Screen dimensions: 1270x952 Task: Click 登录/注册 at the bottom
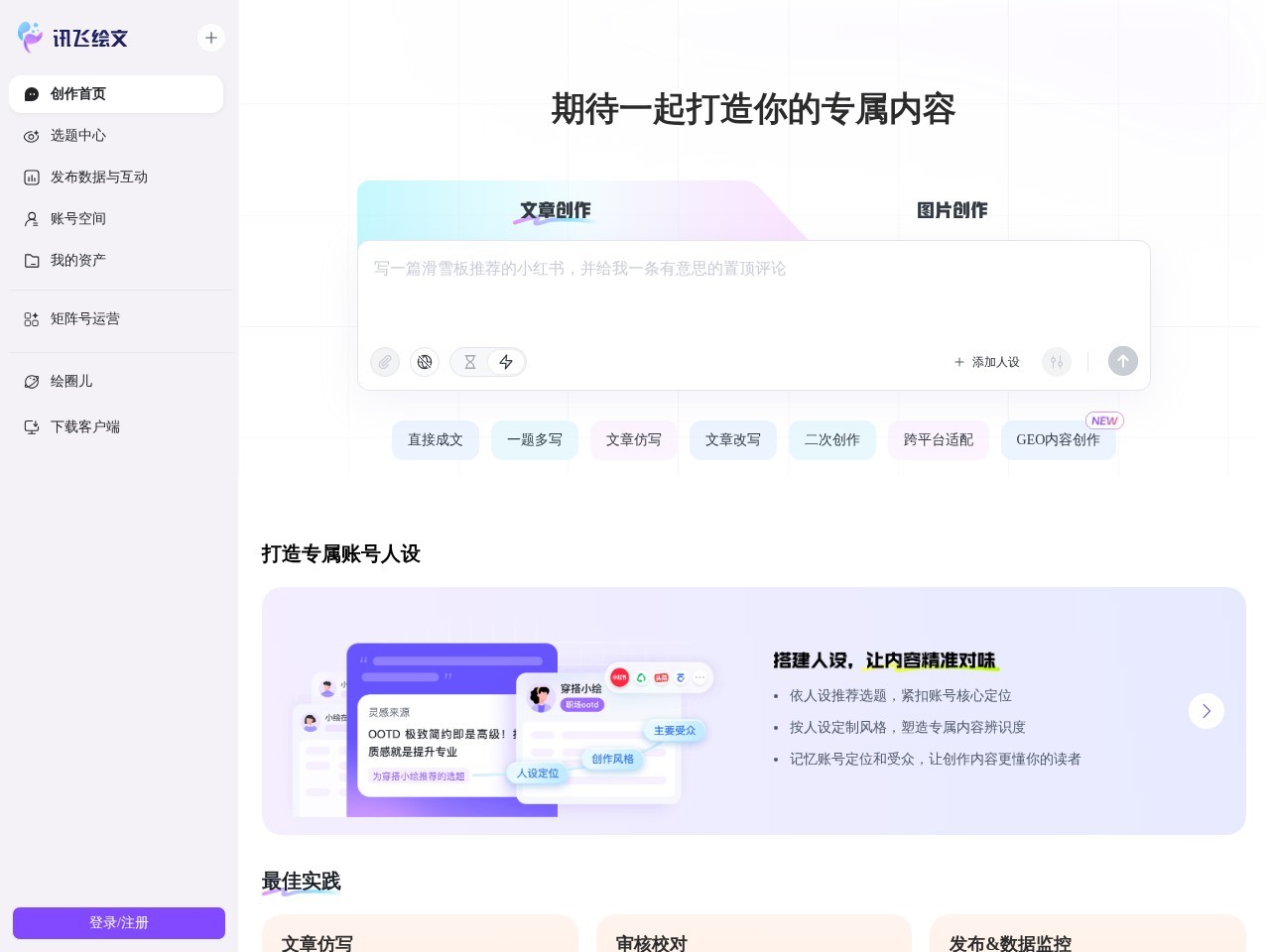119,922
